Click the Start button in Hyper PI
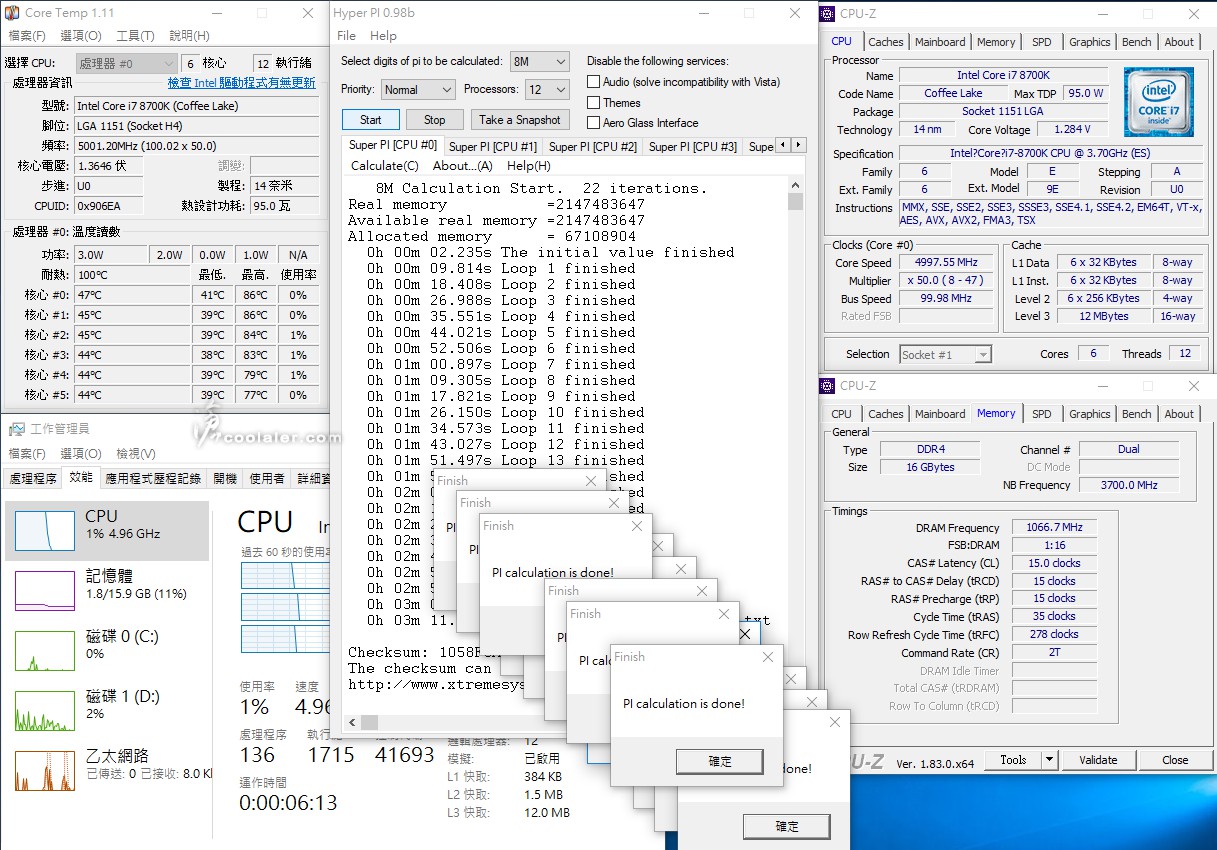This screenshot has height=850, width=1217. click(371, 119)
